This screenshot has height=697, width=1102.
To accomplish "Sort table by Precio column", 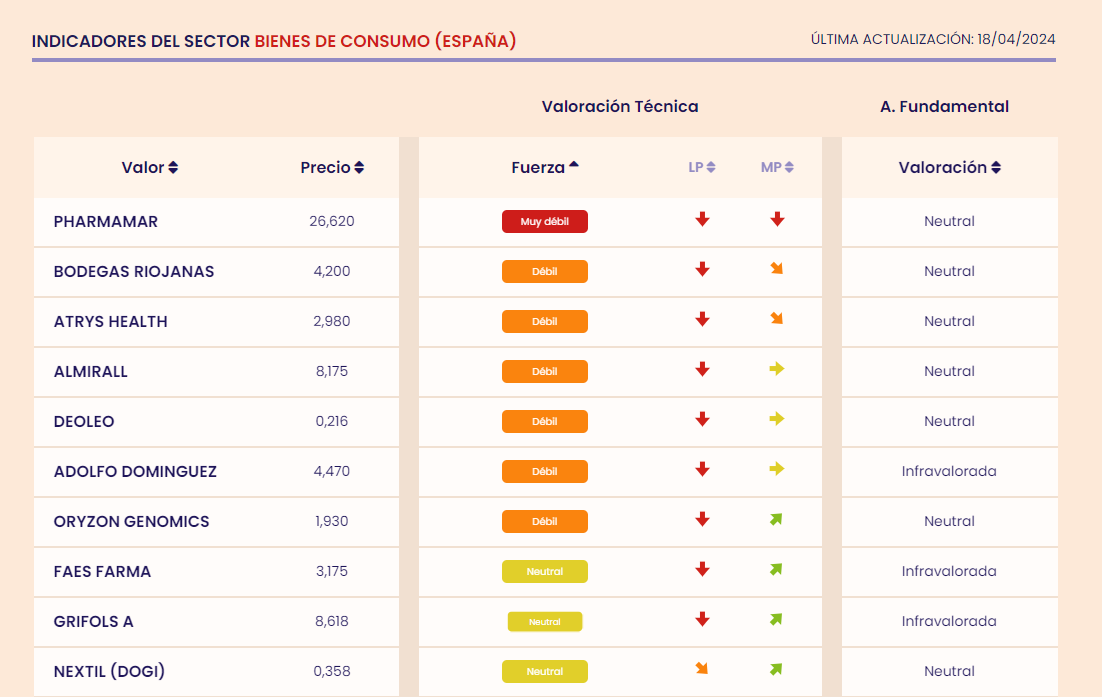I will point(332,168).
